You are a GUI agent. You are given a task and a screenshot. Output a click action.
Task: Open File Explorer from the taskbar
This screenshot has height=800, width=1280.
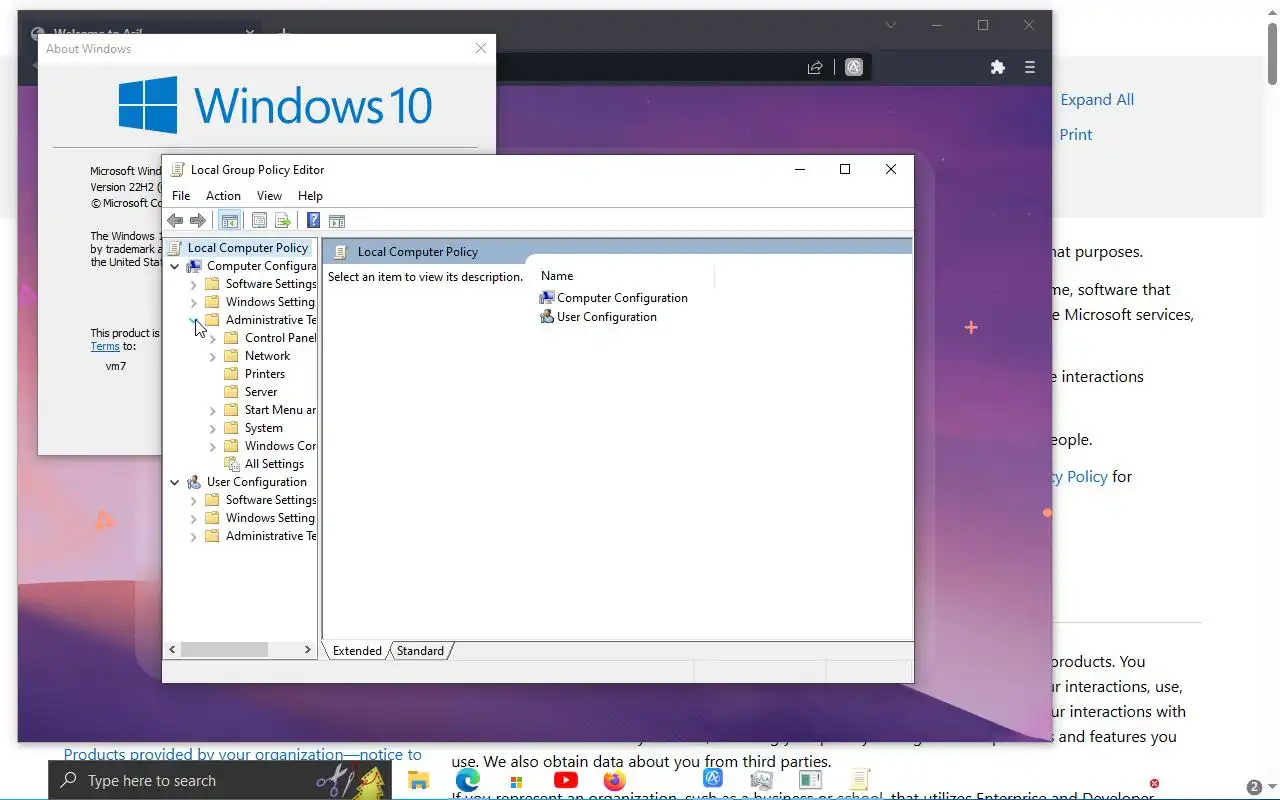(x=418, y=780)
